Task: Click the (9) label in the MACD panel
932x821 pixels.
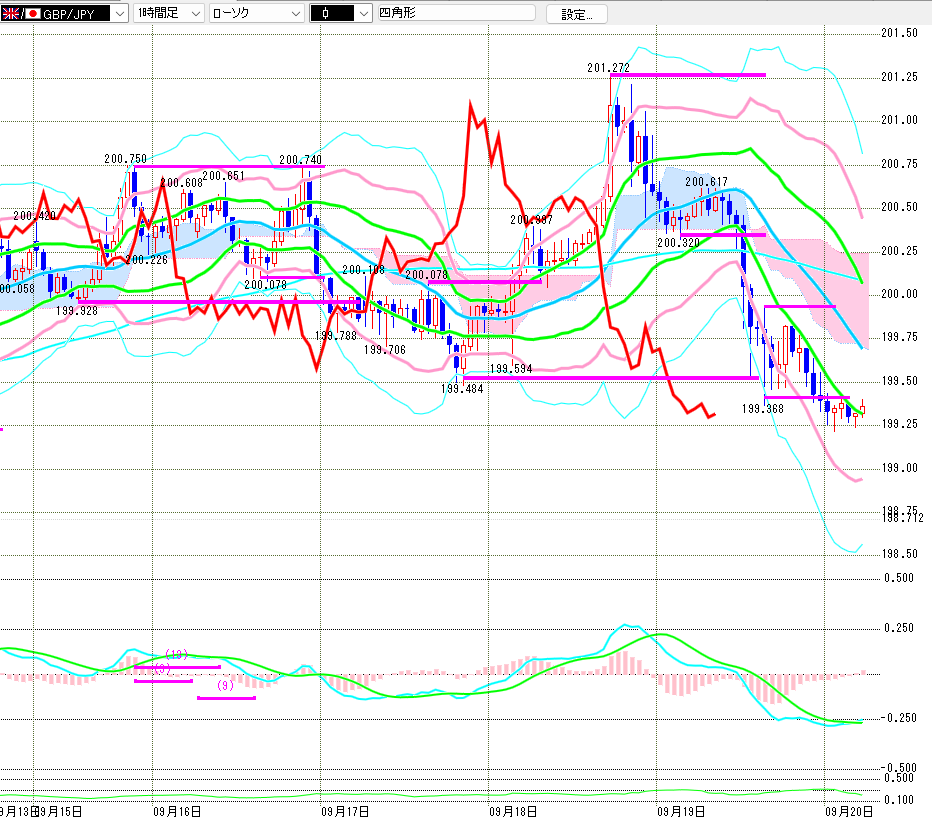Action: tap(226, 686)
